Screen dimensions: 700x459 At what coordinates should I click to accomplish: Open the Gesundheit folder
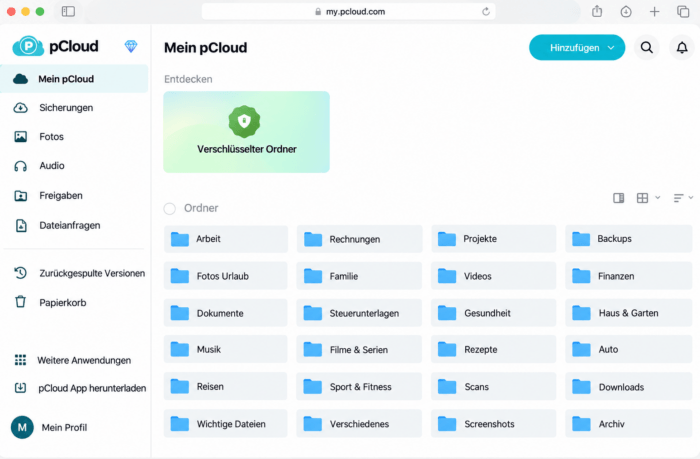coord(493,313)
